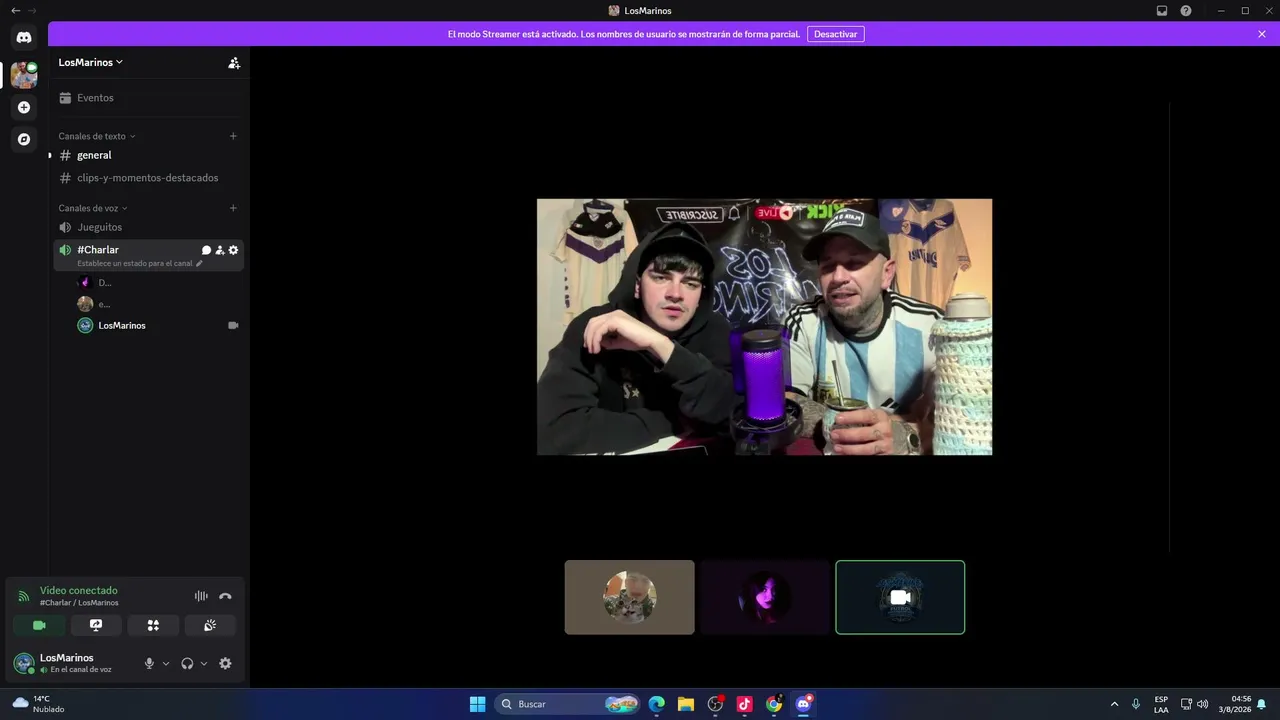The width and height of the screenshot is (1280, 720).
Task: Dismiss the Streamer mode banner
Action: coord(1262,34)
